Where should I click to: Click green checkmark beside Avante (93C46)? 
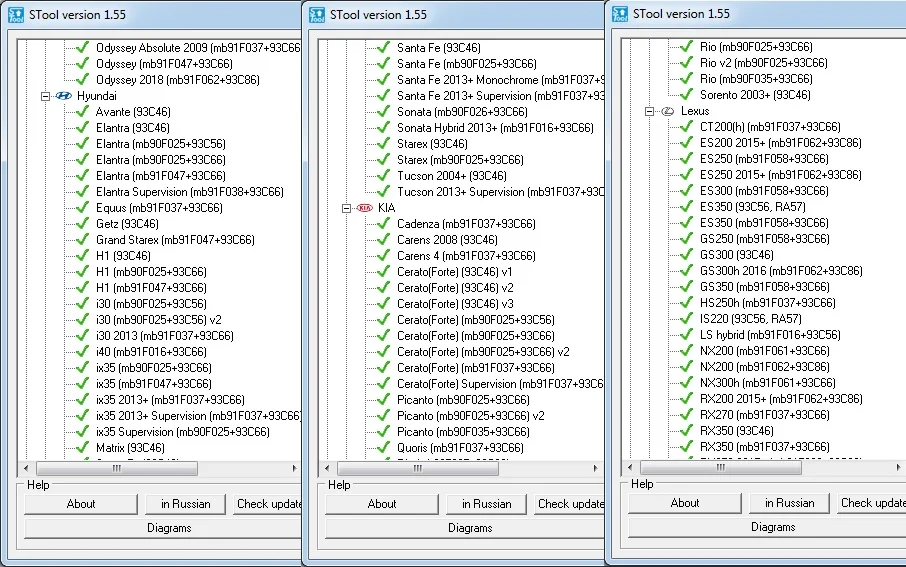tap(83, 112)
